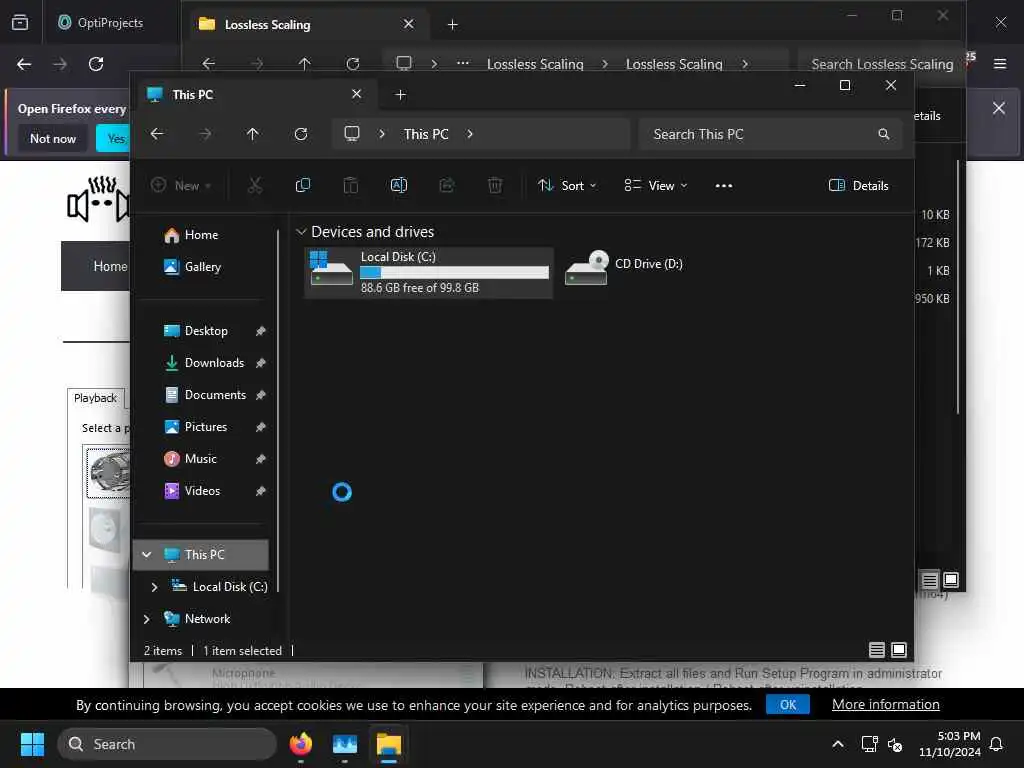Click OK on cookie banner

(788, 705)
